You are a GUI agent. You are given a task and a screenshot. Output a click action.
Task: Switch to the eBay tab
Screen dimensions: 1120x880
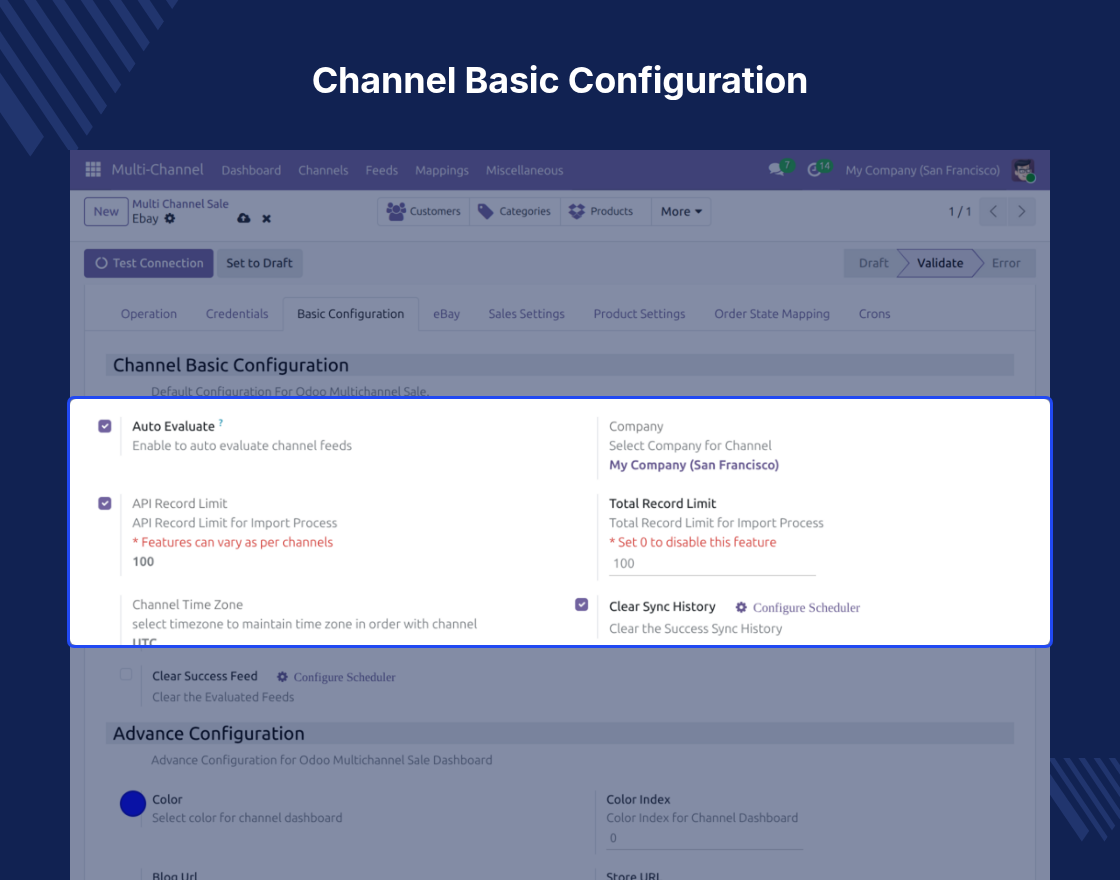[x=446, y=314]
